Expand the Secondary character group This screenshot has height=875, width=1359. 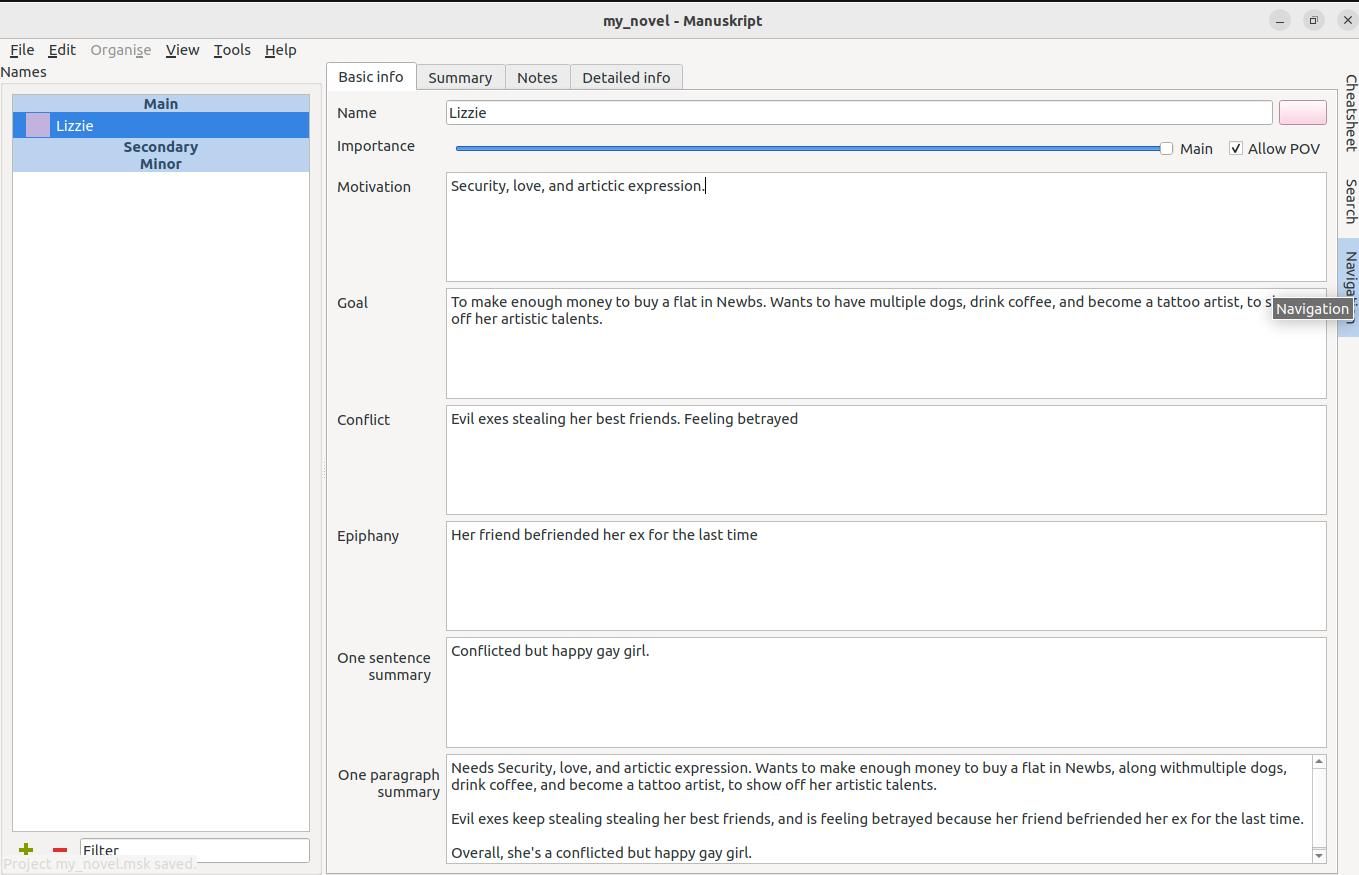coord(160,146)
